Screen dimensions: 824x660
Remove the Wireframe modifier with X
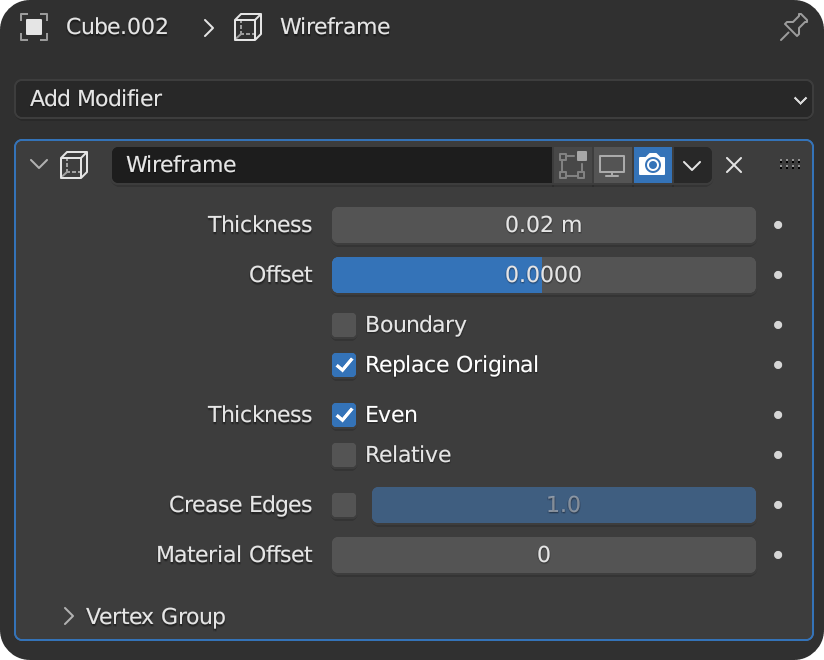click(x=734, y=165)
